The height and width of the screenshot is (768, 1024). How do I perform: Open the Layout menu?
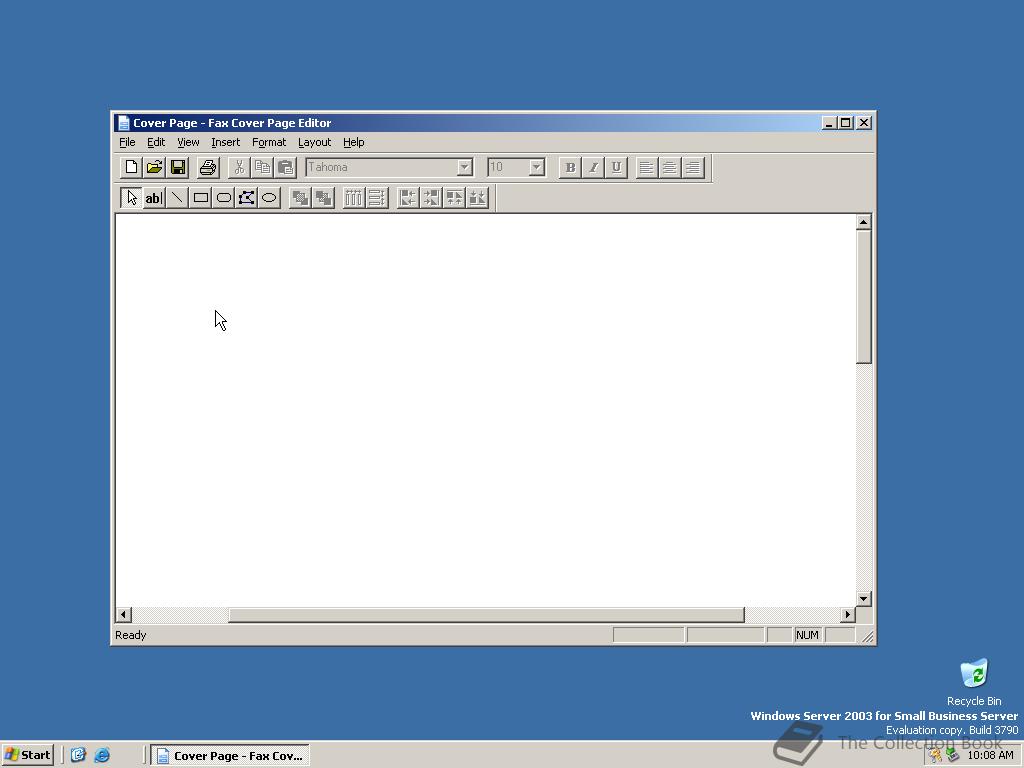pyautogui.click(x=314, y=142)
